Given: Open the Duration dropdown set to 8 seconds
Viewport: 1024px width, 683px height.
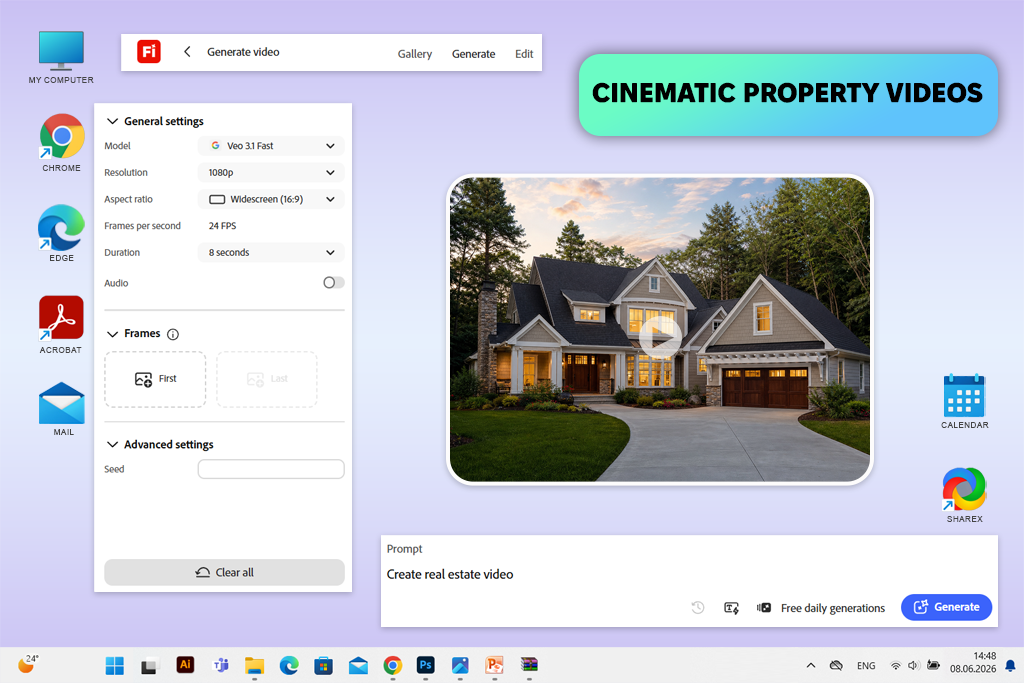Looking at the screenshot, I should [x=271, y=252].
